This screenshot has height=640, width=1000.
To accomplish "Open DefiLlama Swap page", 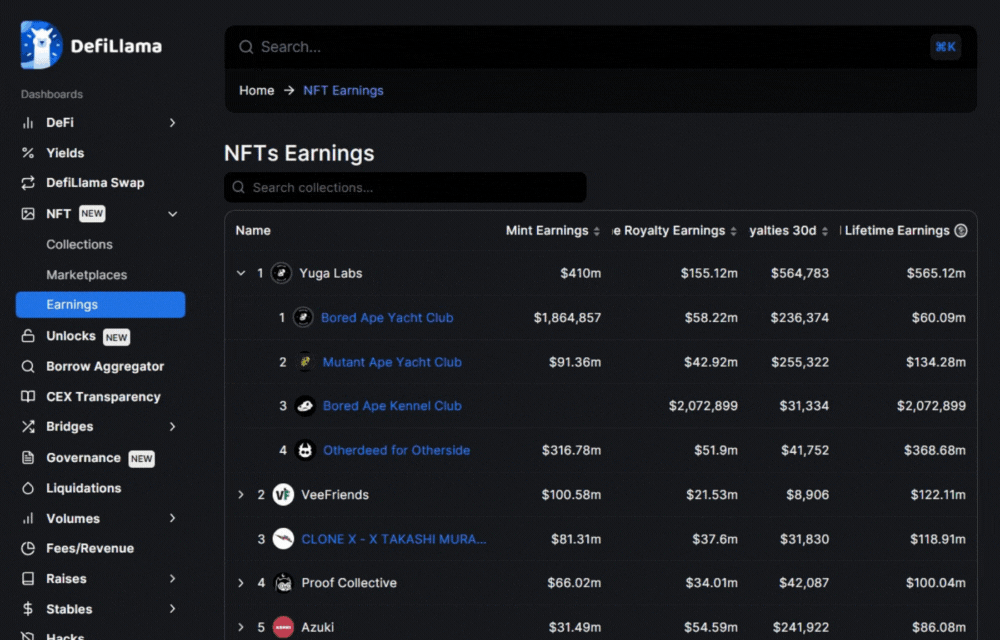I will (95, 183).
